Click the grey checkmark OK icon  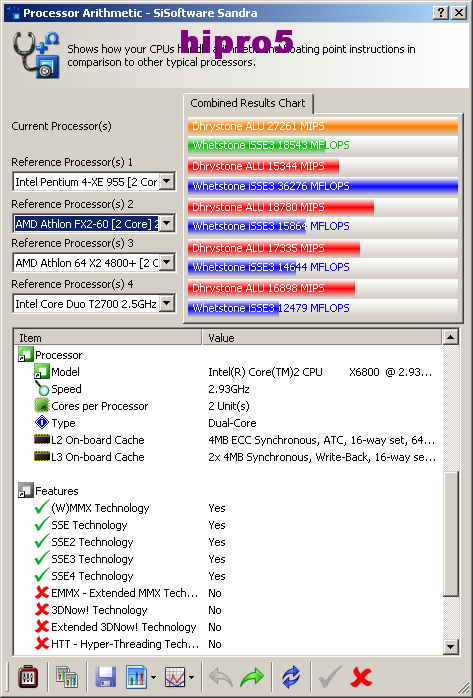pyautogui.click(x=330, y=677)
